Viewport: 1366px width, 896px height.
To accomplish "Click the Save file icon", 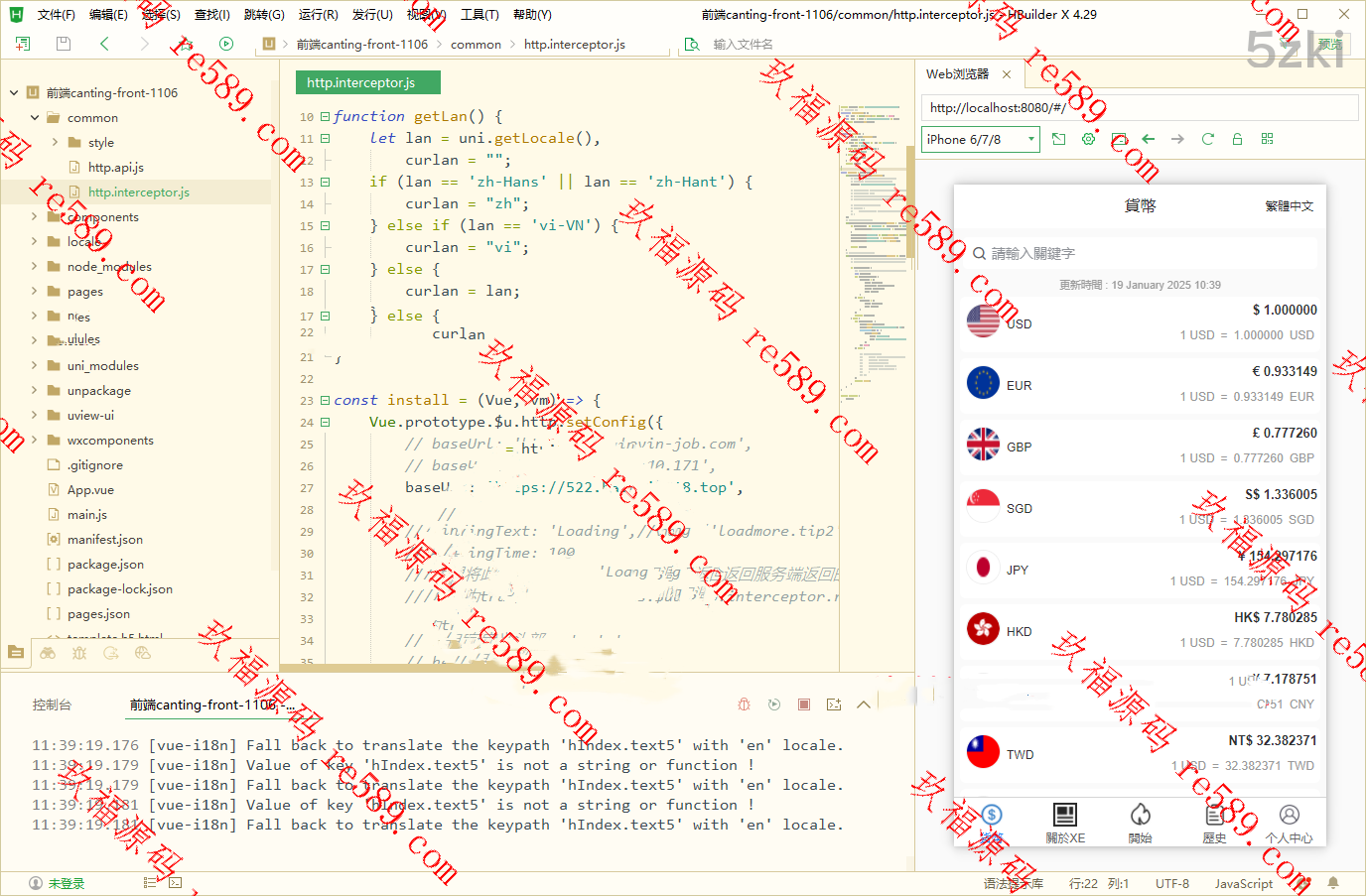I will point(64,44).
